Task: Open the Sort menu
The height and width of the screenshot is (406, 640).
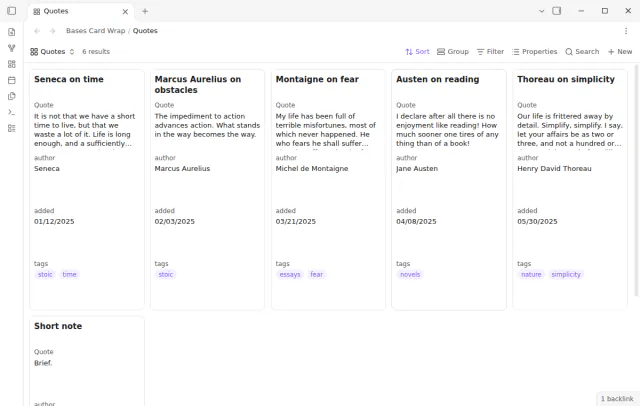Action: 417,51
